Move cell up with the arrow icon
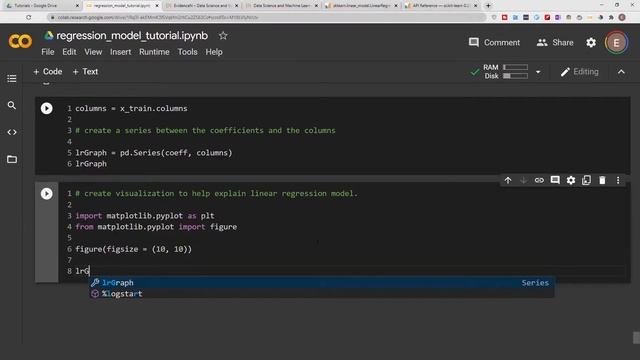Image resolution: width=640 pixels, height=360 pixels. [x=508, y=180]
